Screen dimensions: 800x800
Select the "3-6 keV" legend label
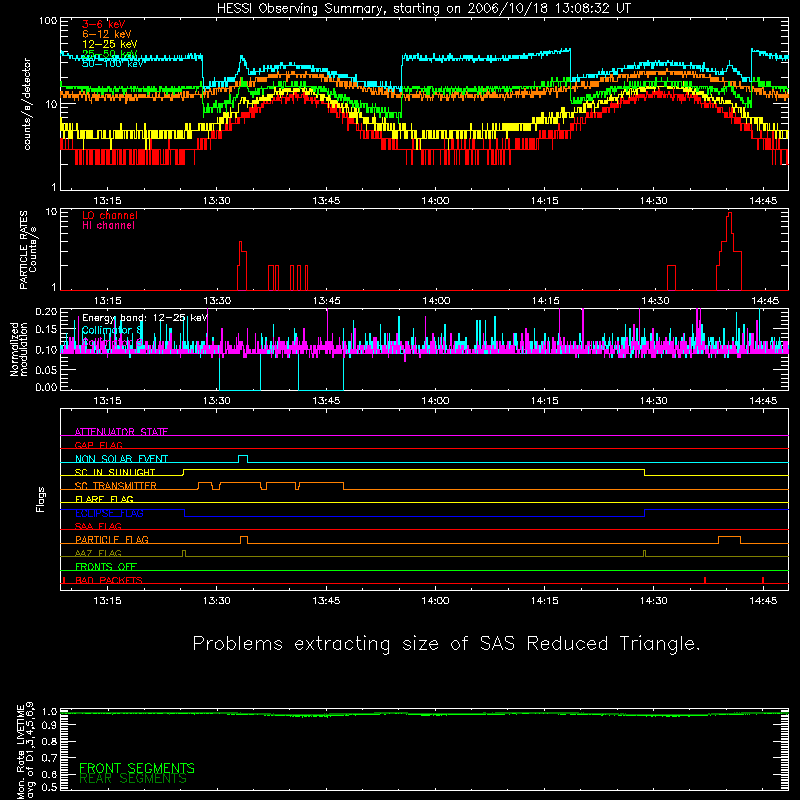click(104, 24)
